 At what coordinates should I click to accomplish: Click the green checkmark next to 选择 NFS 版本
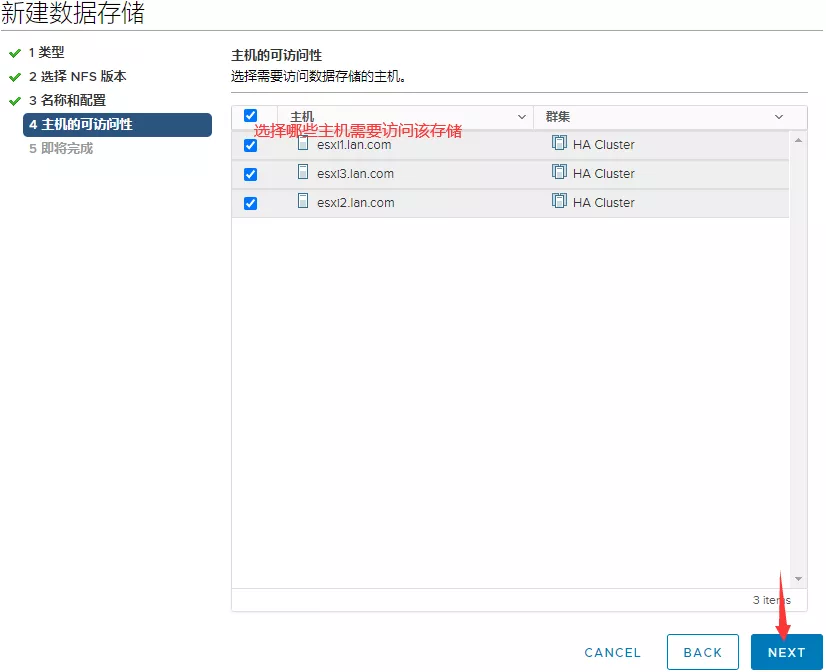(x=14, y=77)
